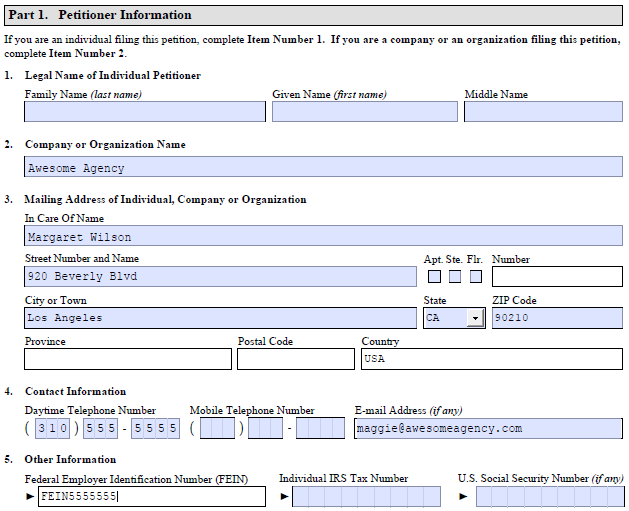The width and height of the screenshot is (629, 511).
Task: Check the Flr. checkbox
Action: 475,276
